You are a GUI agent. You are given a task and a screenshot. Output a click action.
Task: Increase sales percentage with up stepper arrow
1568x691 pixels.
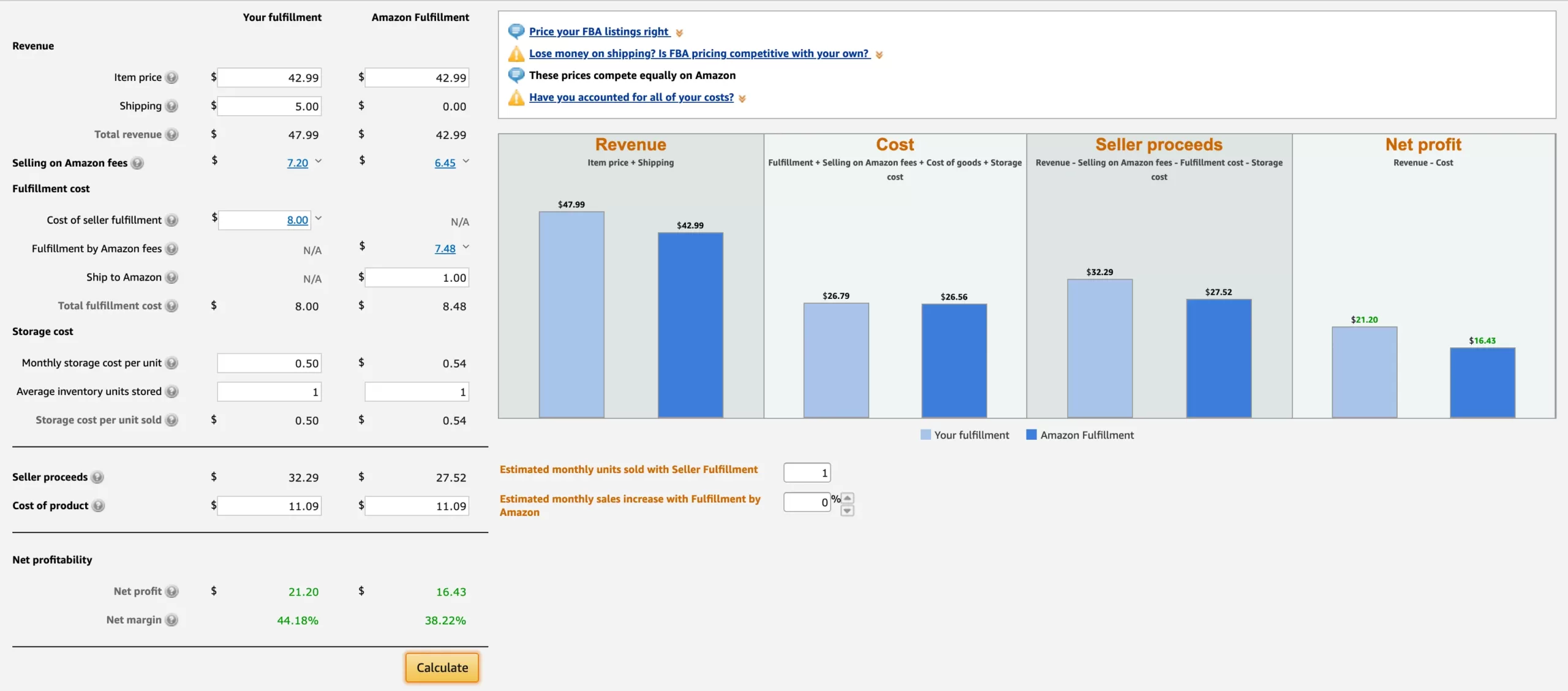pos(848,498)
